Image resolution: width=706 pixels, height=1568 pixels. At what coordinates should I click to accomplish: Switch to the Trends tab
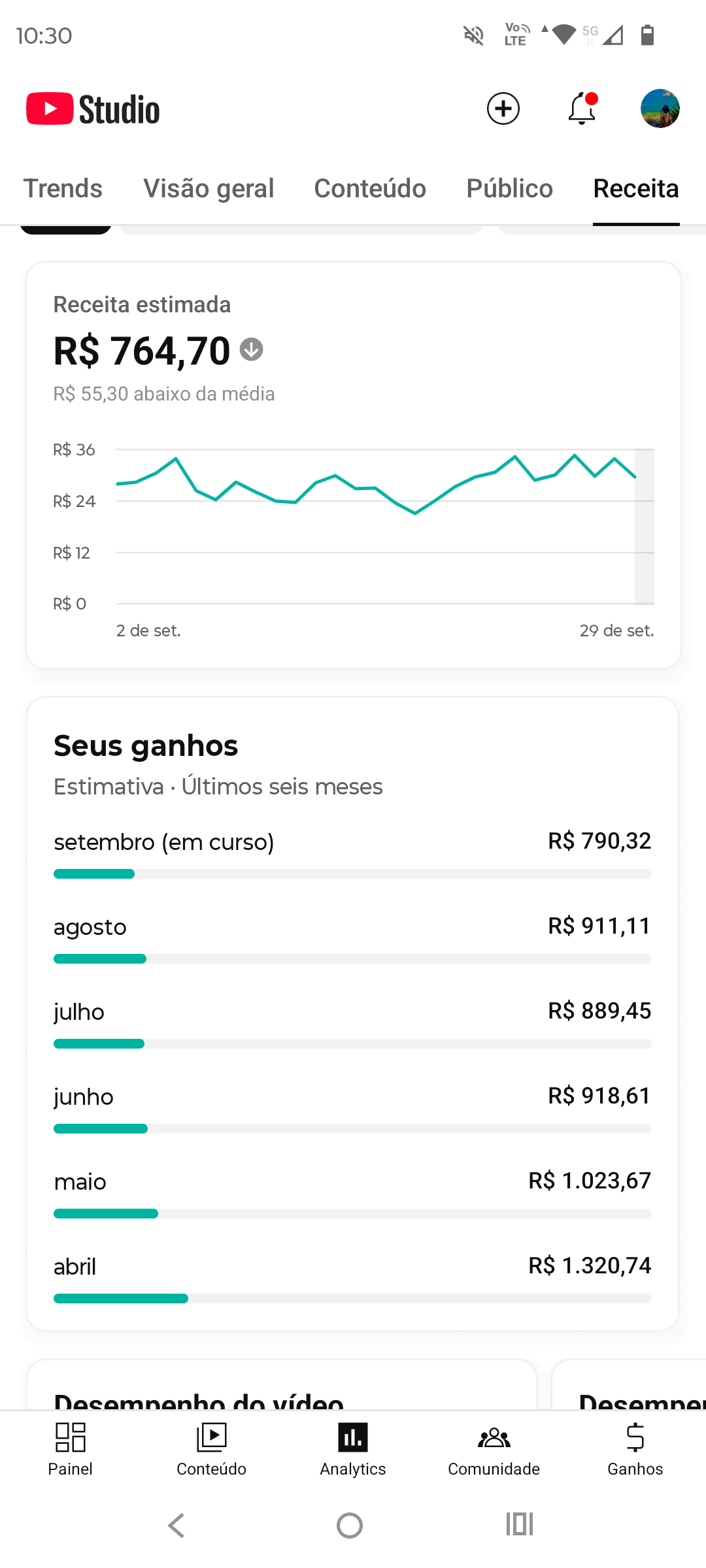point(63,189)
